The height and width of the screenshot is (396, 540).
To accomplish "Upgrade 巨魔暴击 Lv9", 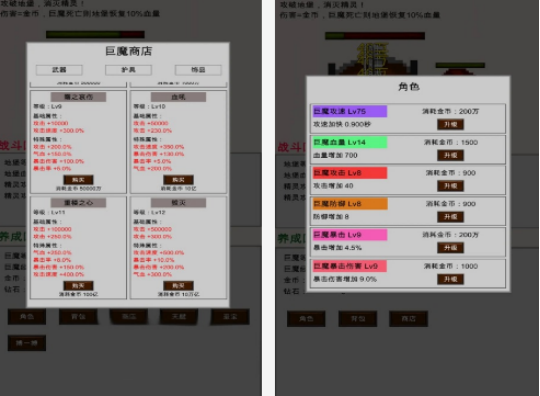I will pos(450,248).
